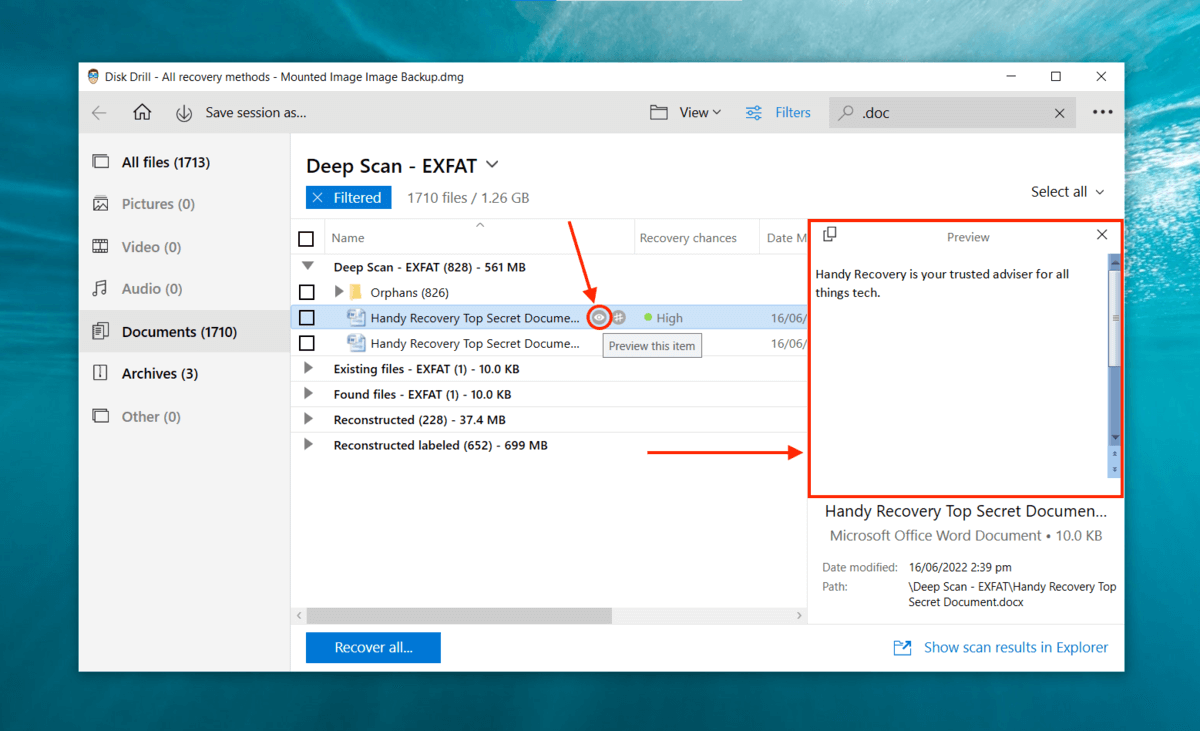Go back with the left arrow icon
This screenshot has width=1200, height=731.
pos(99,113)
